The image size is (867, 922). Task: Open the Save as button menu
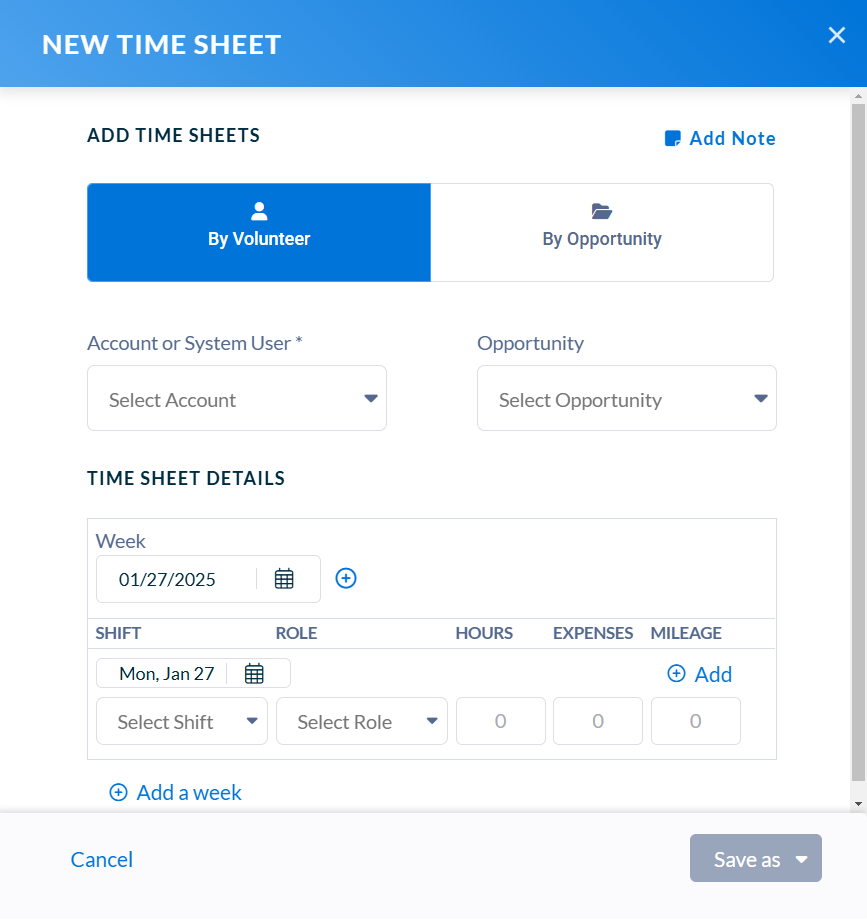[756, 858]
